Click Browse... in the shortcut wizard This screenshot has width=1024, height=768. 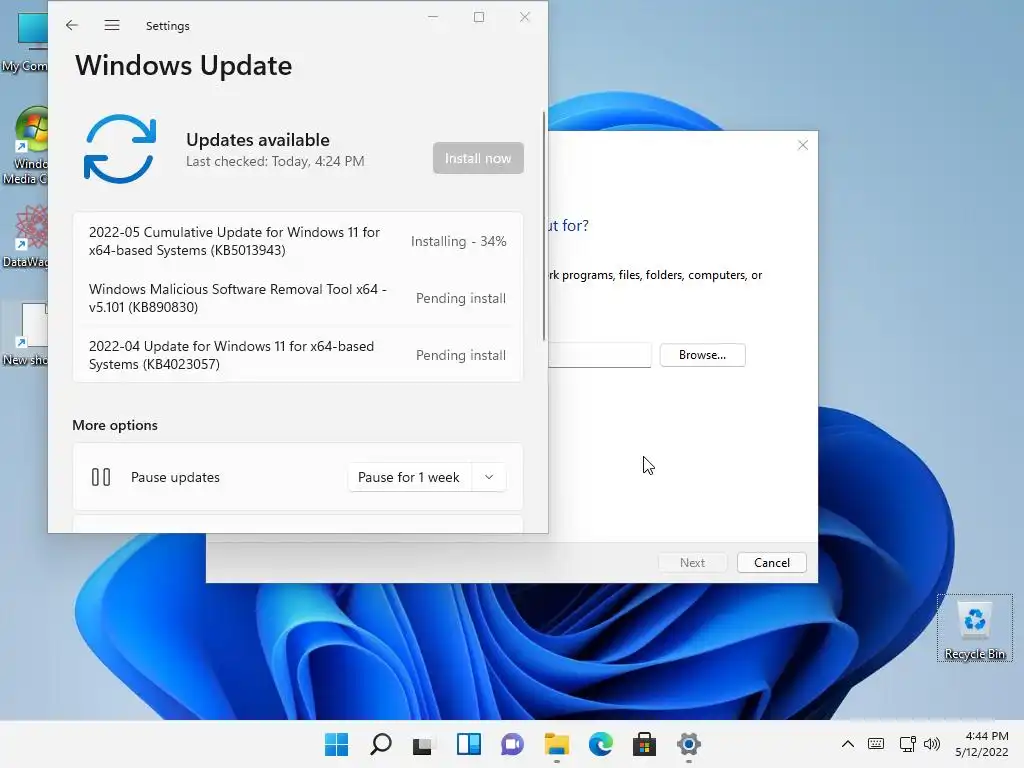(702, 355)
